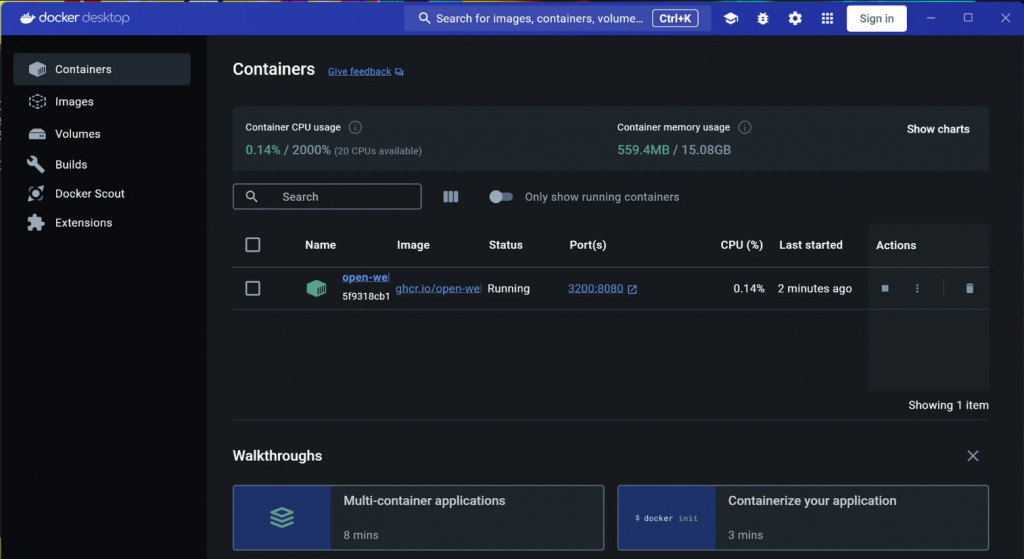Click the 0.14% / 2000% CPU usage value

pyautogui.click(x=288, y=150)
